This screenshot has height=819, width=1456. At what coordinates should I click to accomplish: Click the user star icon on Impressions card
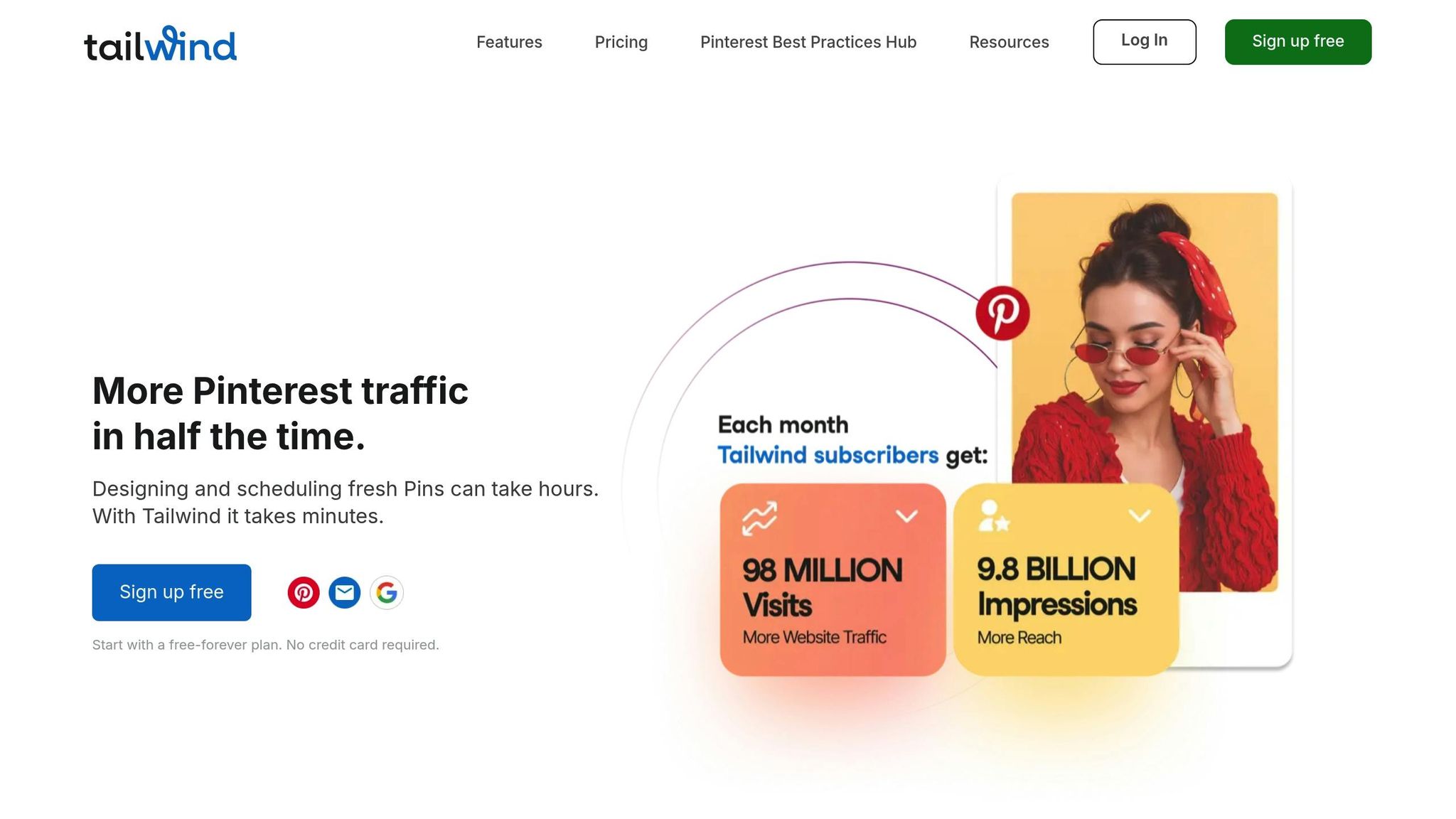[x=994, y=516]
